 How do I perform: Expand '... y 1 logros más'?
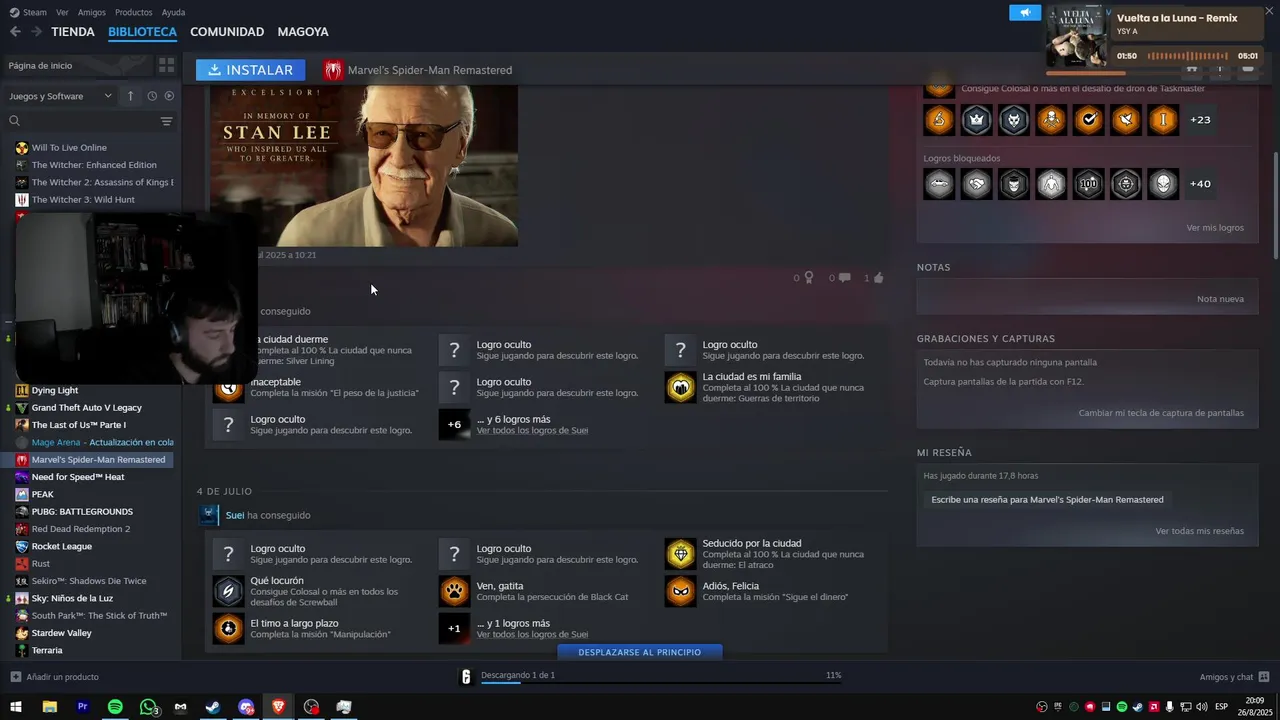point(513,624)
